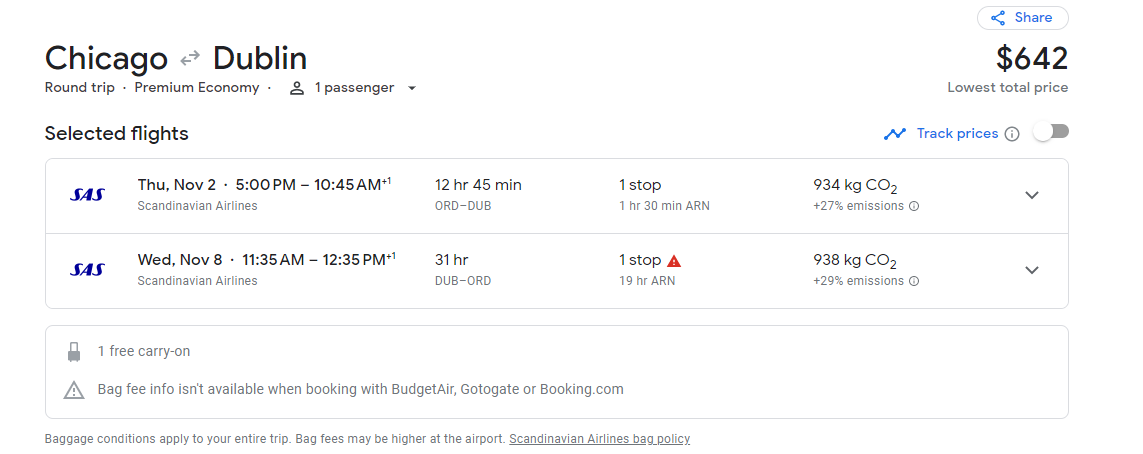Image resolution: width=1143 pixels, height=454 pixels.
Task: Toggle the Track prices switch
Action: (1051, 133)
